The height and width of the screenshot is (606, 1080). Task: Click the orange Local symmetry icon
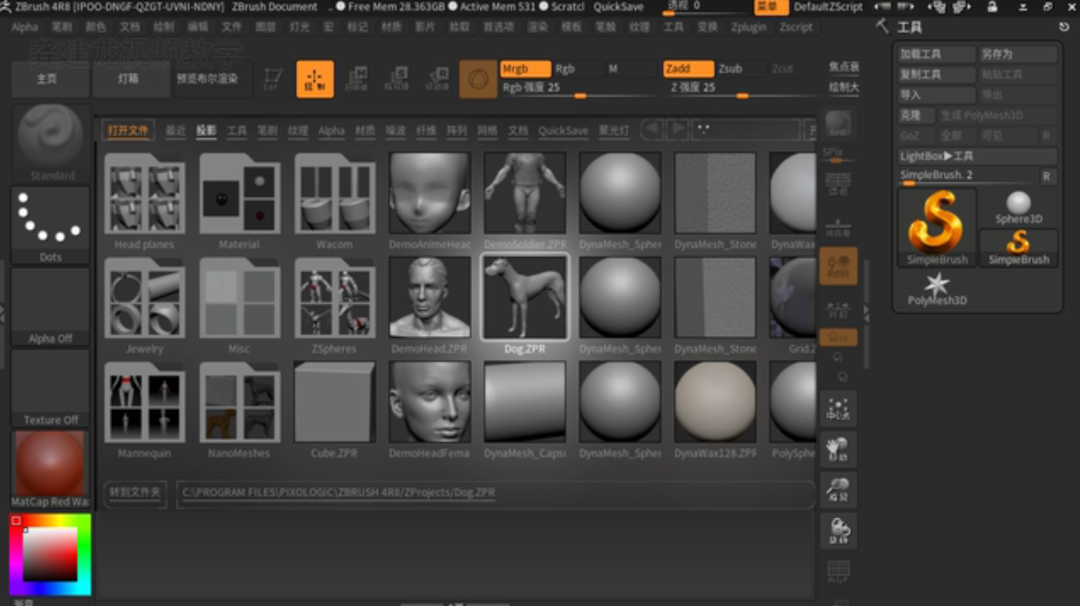[838, 266]
